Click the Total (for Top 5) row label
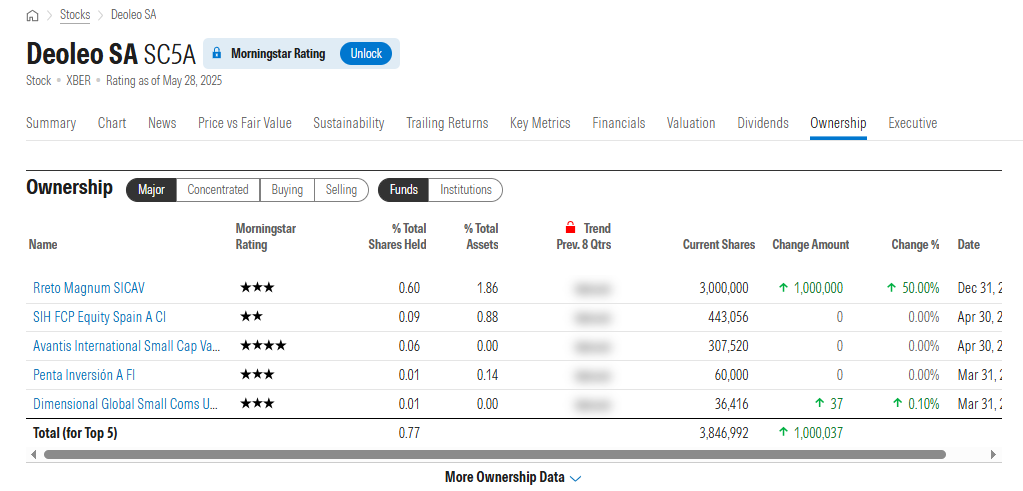Screen dimensions: 1023x491 click(x=75, y=432)
